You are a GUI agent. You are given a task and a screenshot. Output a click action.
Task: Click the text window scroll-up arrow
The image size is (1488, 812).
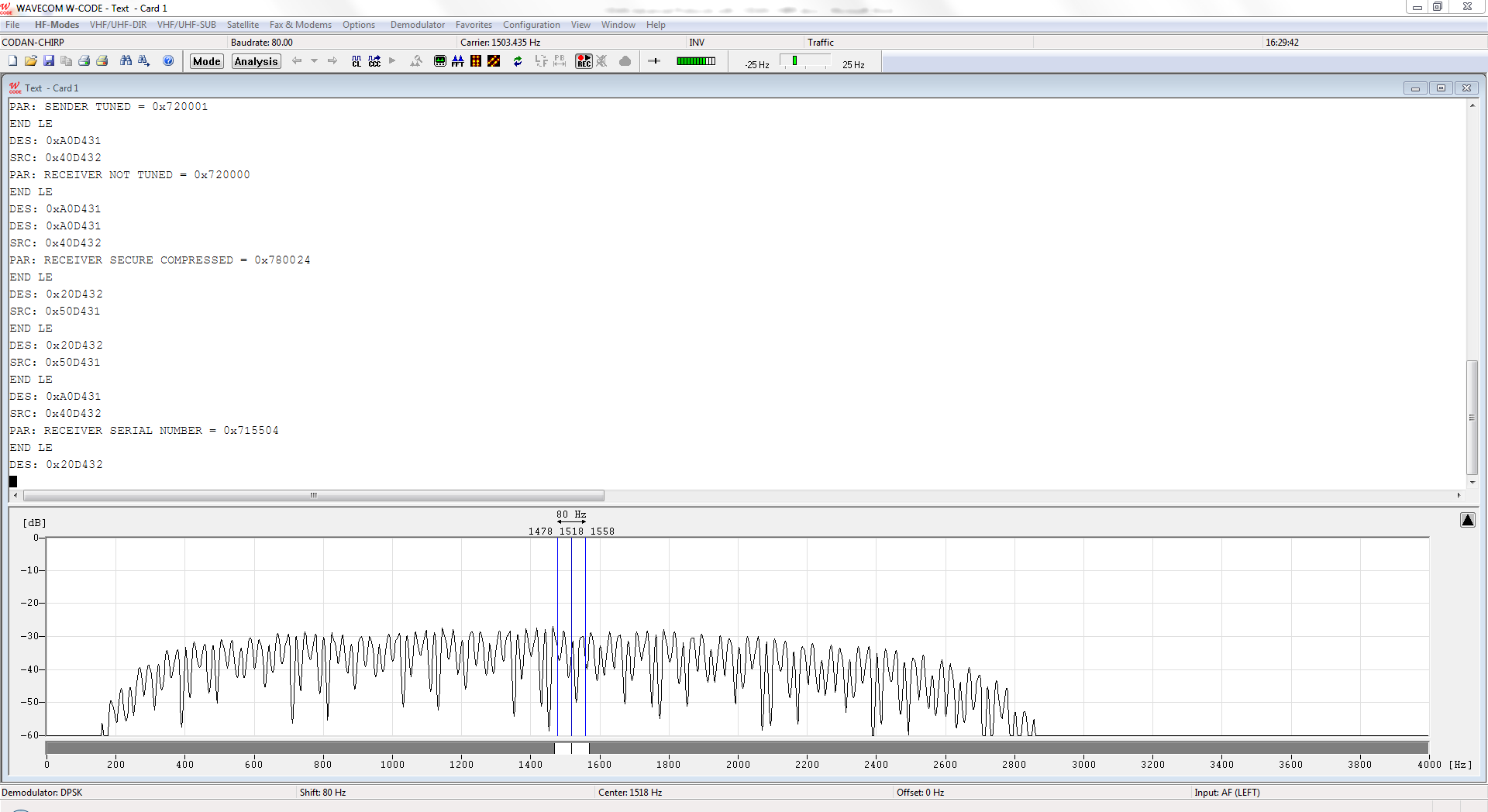(1472, 105)
